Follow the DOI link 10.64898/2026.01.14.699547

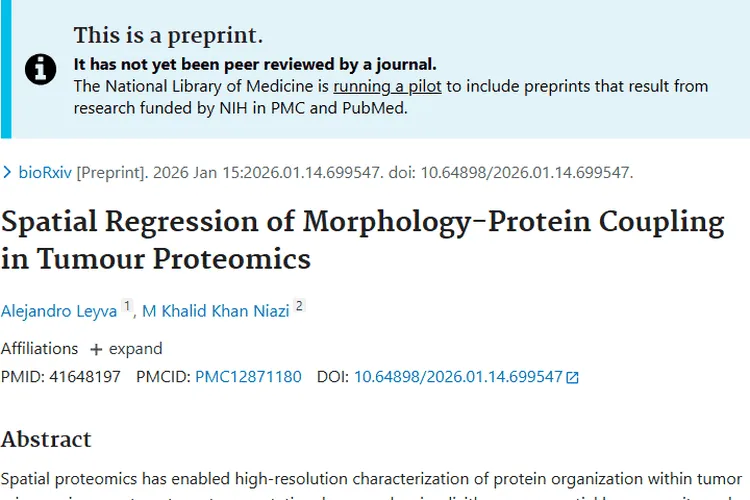[x=458, y=377]
